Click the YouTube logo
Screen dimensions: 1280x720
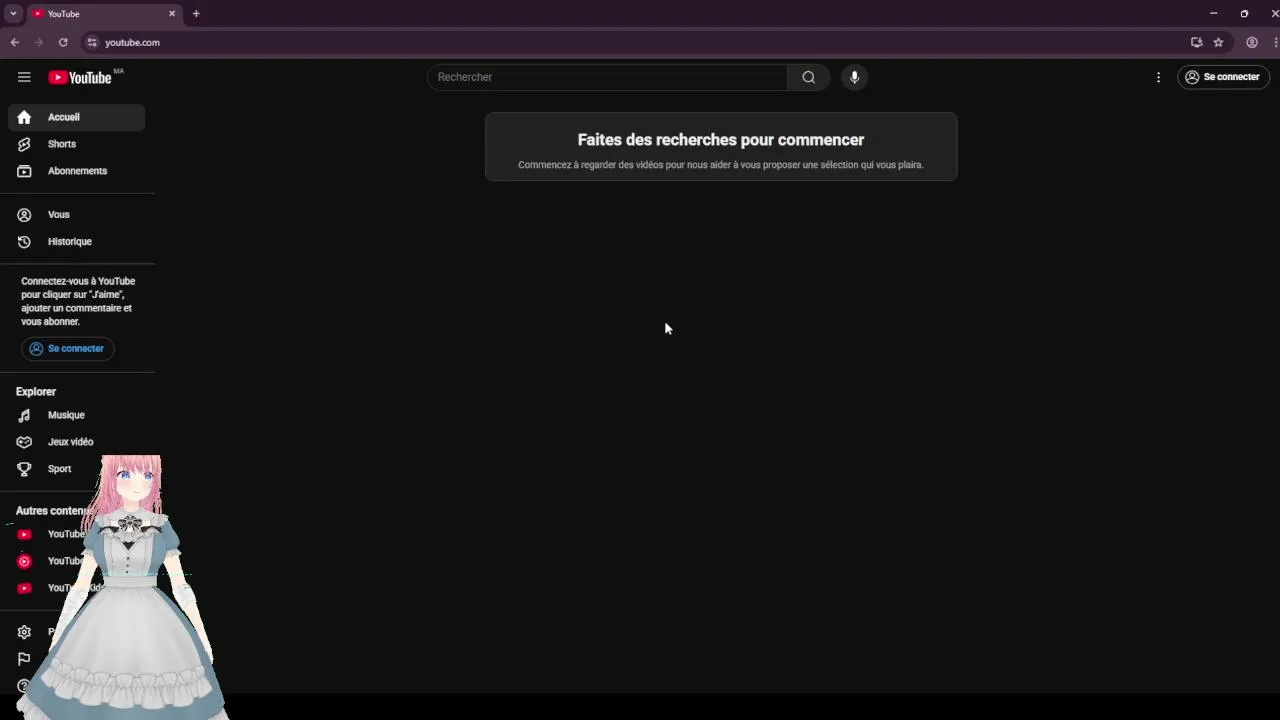(x=80, y=77)
